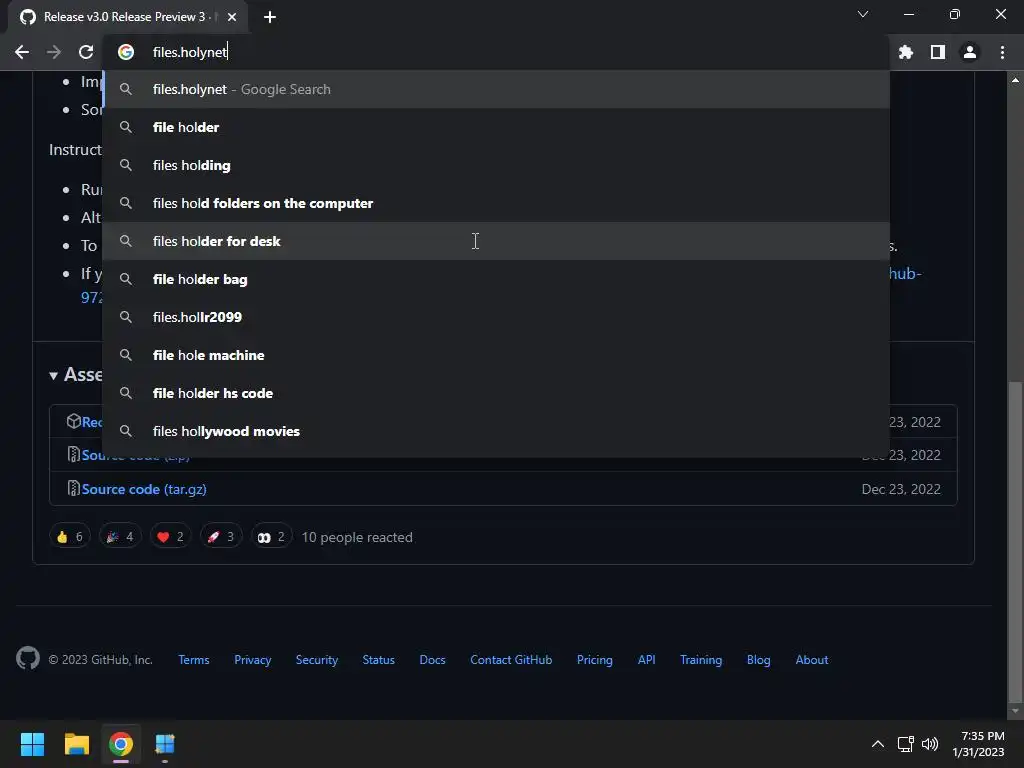Click the page vertical scrollbar thumb
Image resolution: width=1024 pixels, height=768 pixels.
pyautogui.click(x=1015, y=541)
